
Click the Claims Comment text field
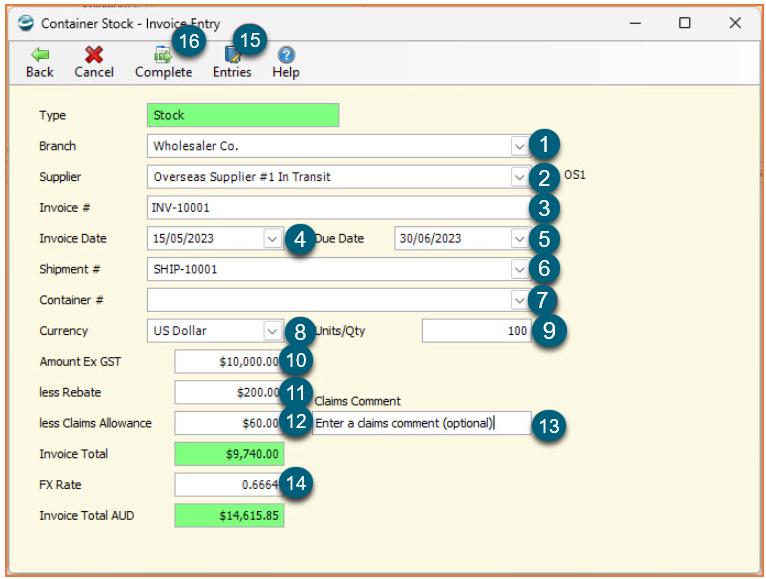[422, 423]
